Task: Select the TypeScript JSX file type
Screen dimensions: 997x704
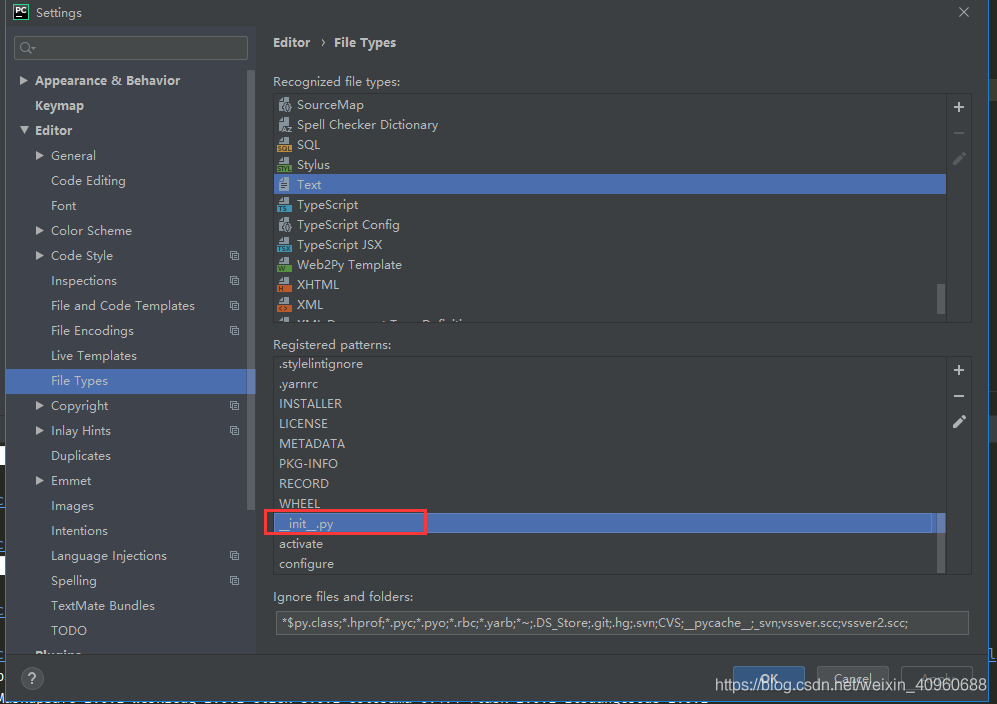Action: coord(610,245)
